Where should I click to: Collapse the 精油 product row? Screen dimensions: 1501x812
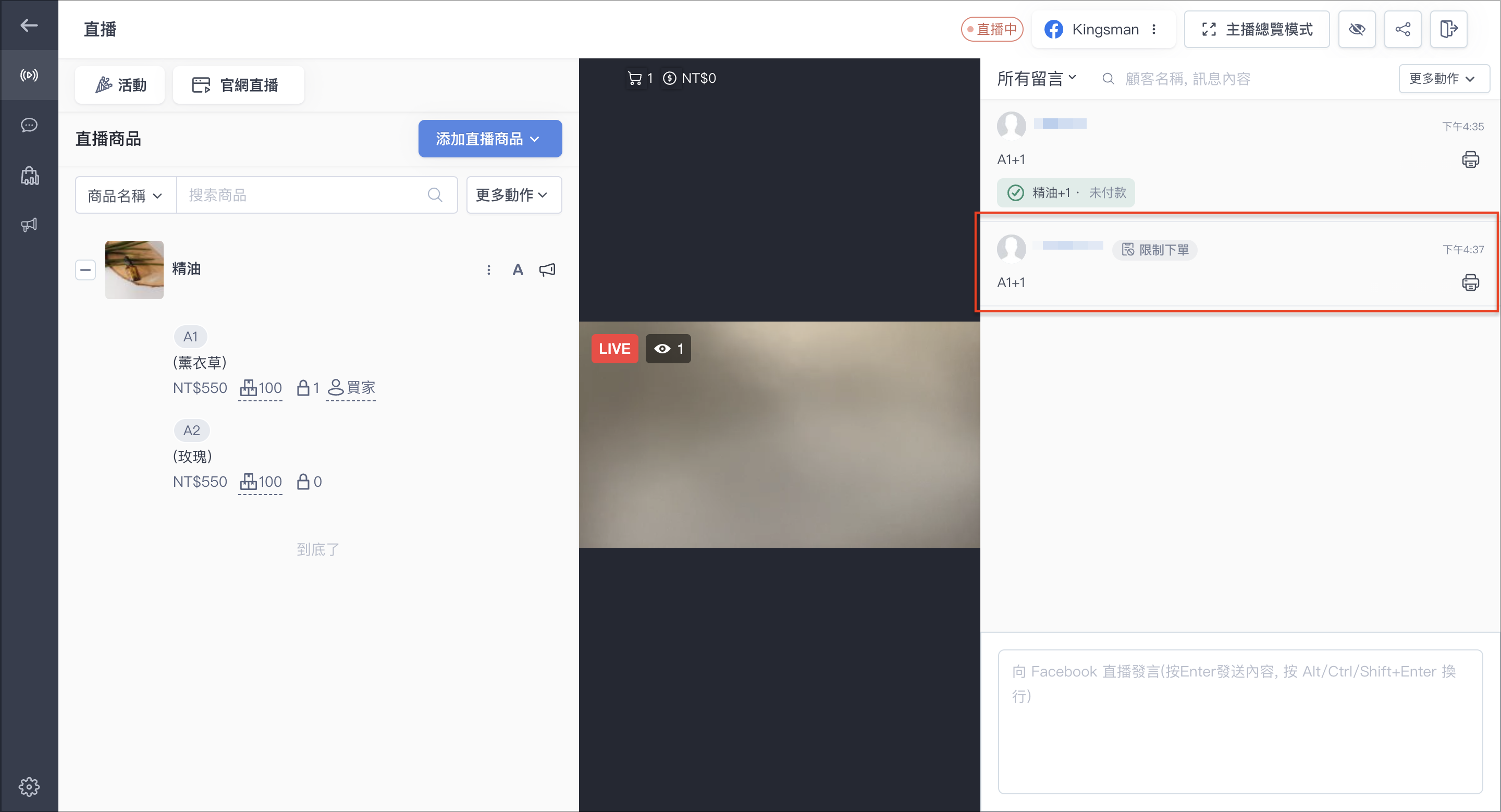click(x=85, y=269)
